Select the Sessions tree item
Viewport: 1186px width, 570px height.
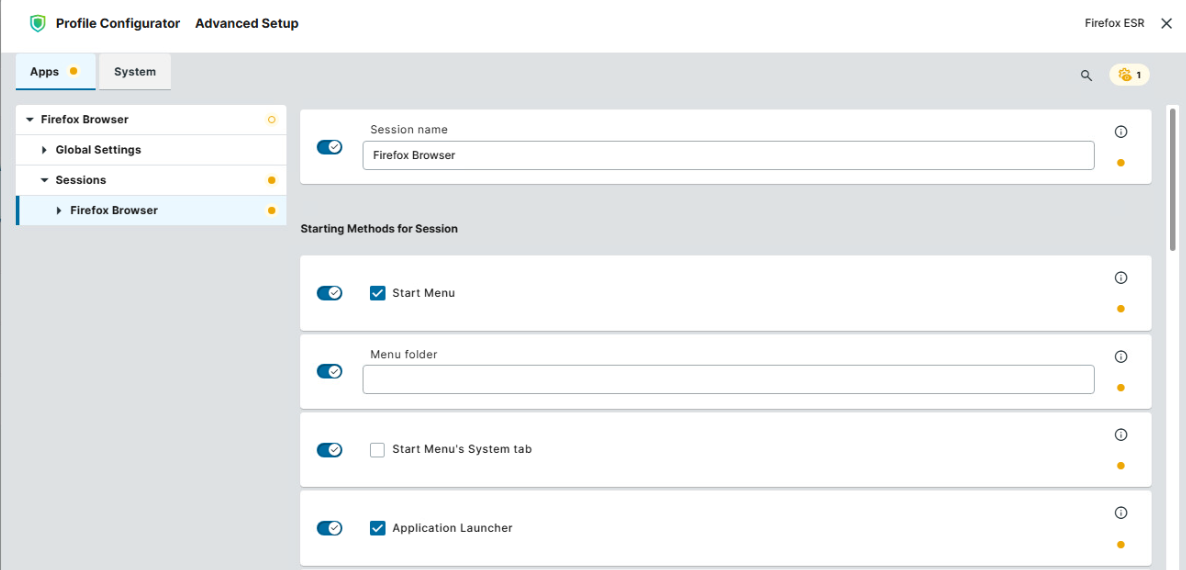click(x=151, y=180)
